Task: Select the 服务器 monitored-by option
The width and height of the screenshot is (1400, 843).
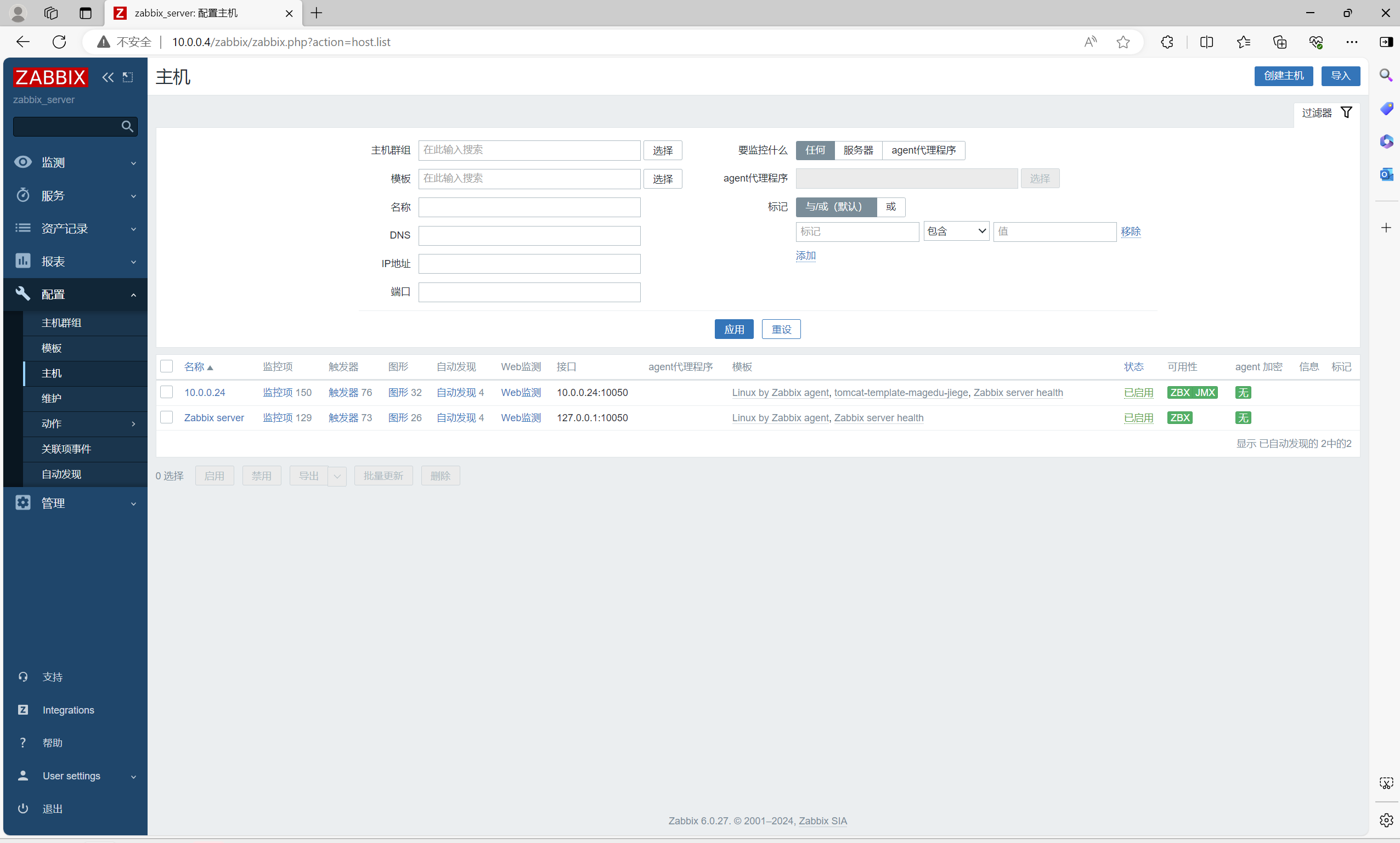Action: 857,150
